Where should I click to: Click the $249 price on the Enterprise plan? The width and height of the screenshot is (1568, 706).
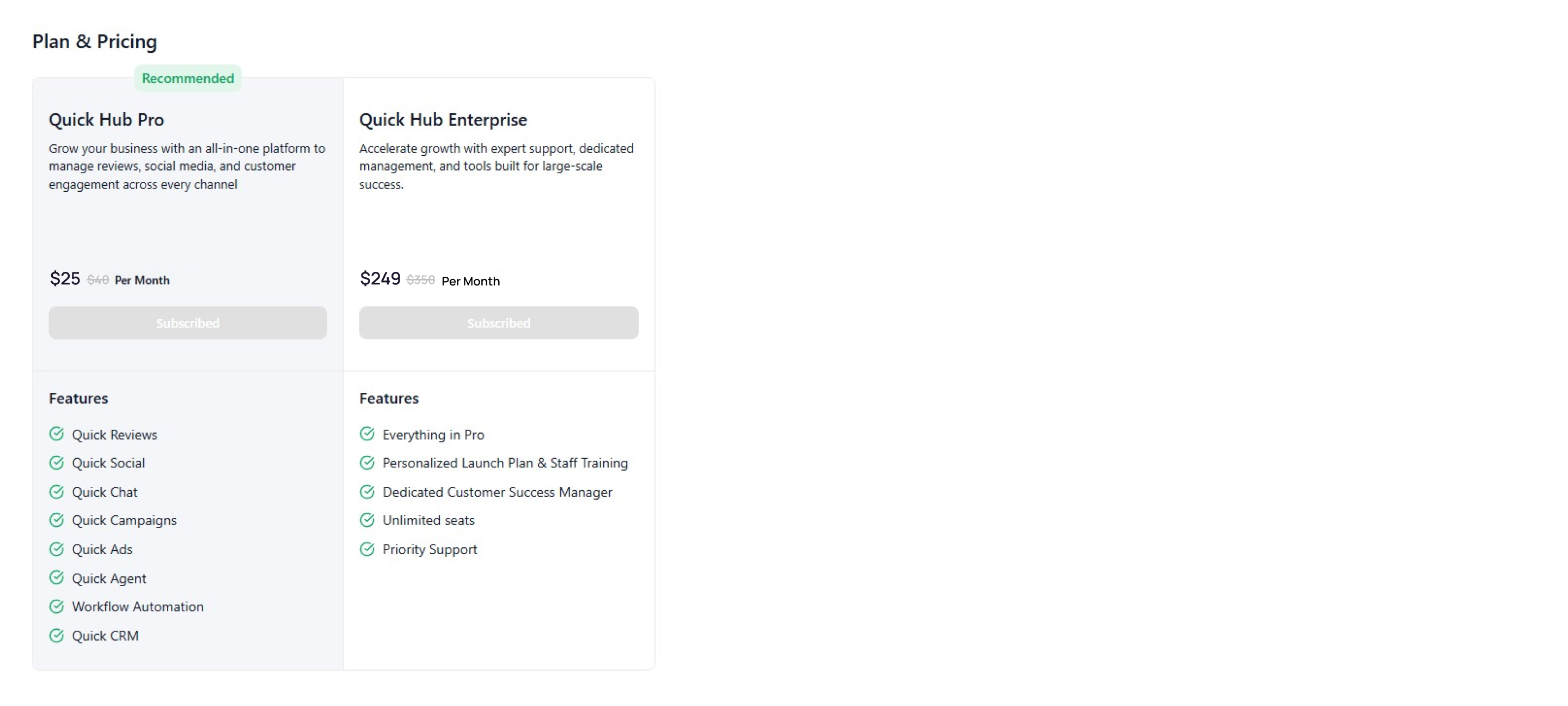click(380, 279)
